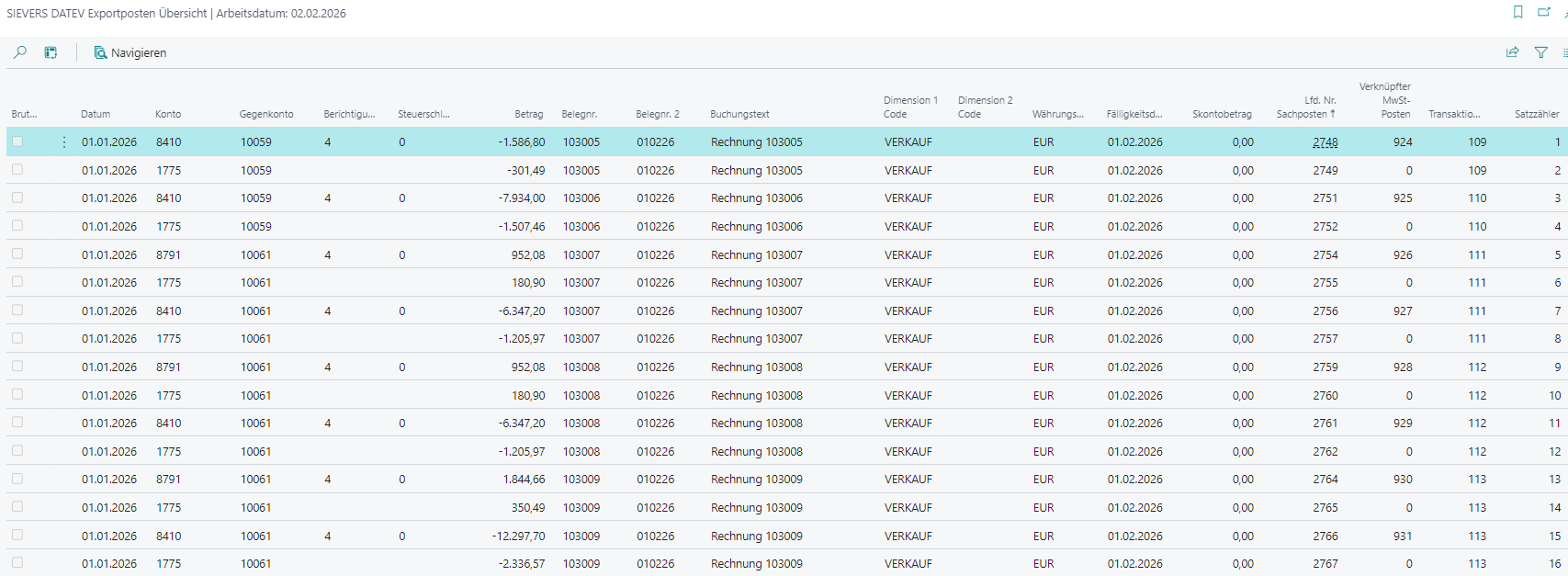This screenshot has height=576, width=1568.
Task: Open the Lfd. Nr. link 2748
Action: (1325, 142)
